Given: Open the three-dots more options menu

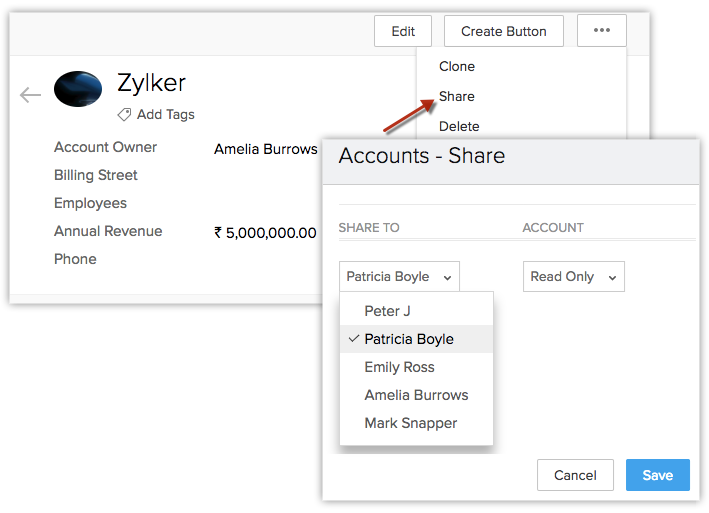Looking at the screenshot, I should coord(601,31).
